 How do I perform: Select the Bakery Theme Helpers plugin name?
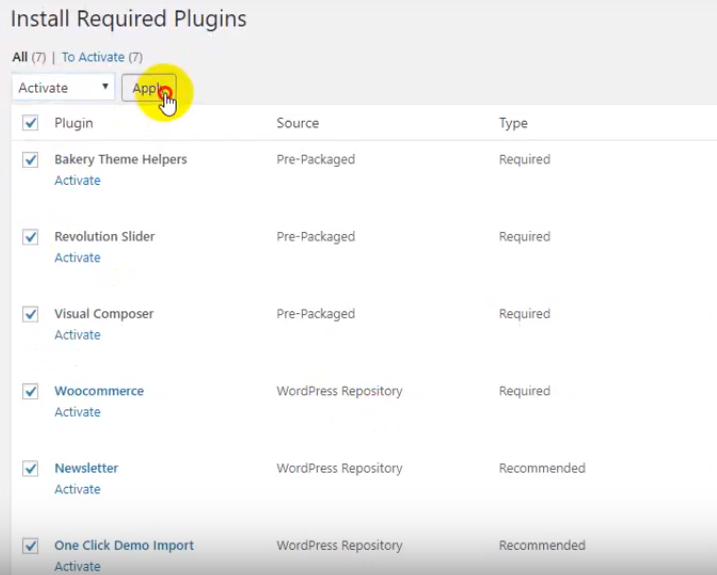pyautogui.click(x=121, y=159)
